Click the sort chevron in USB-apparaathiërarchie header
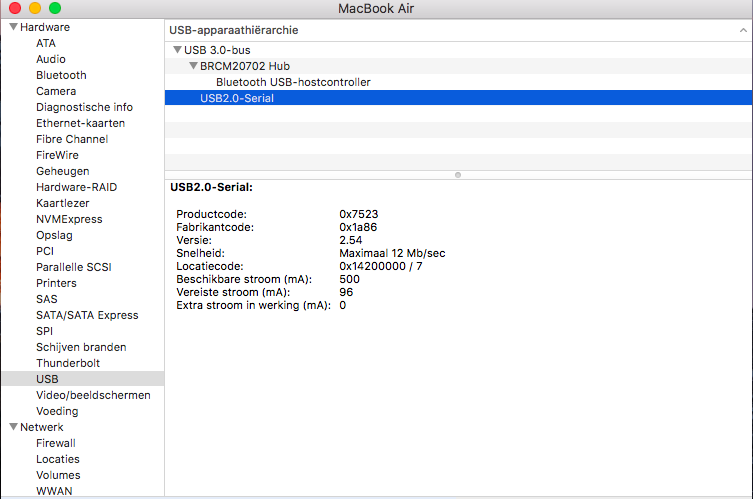Viewport: 753px width, 499px height. (x=743, y=30)
